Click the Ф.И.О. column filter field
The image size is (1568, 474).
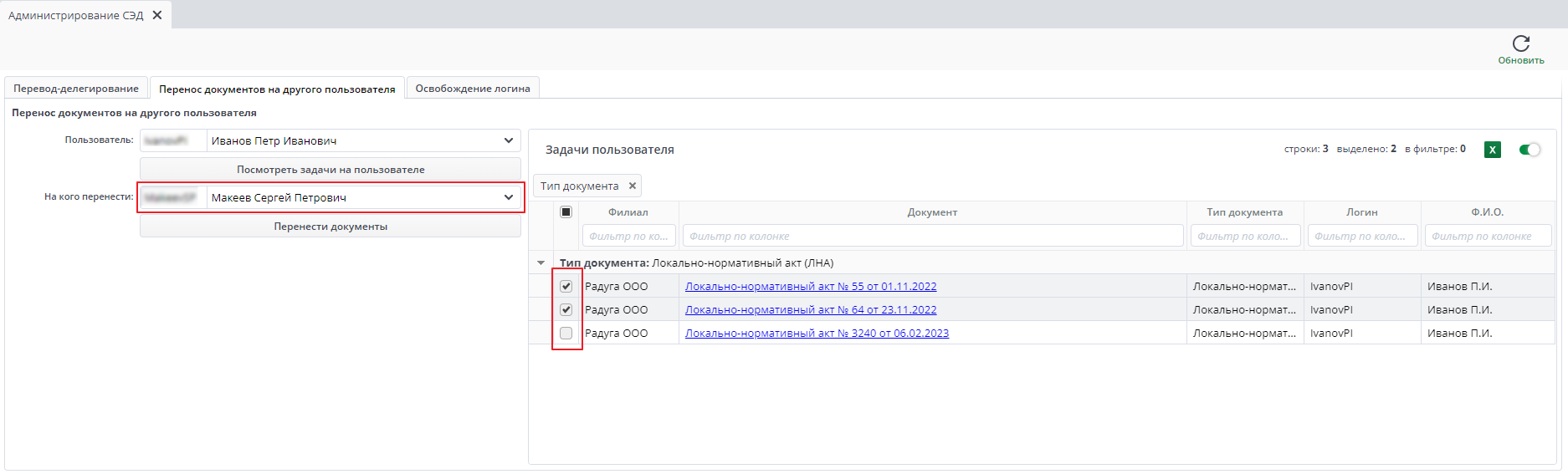click(1488, 236)
